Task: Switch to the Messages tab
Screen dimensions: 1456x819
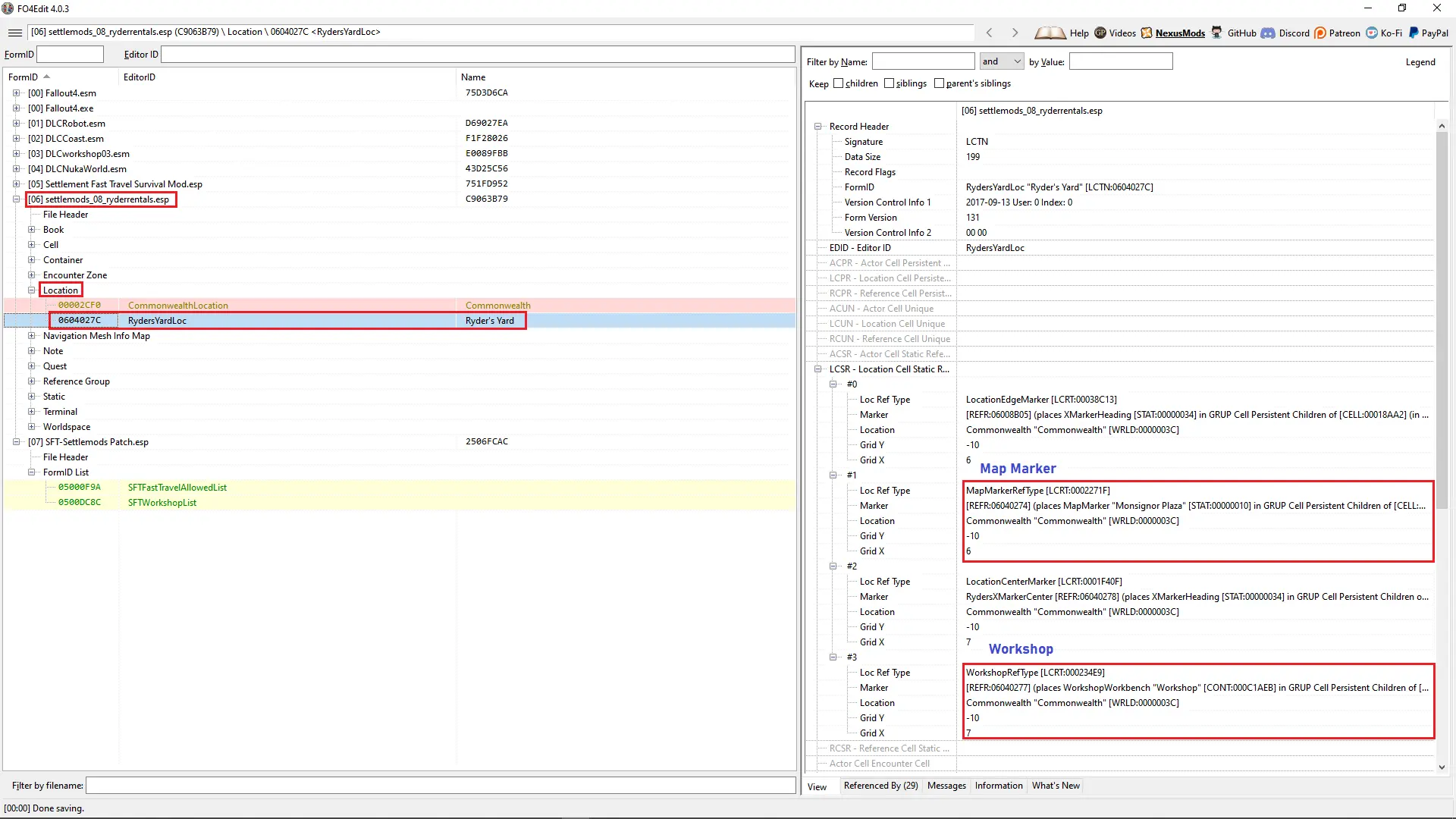Action: click(x=946, y=786)
